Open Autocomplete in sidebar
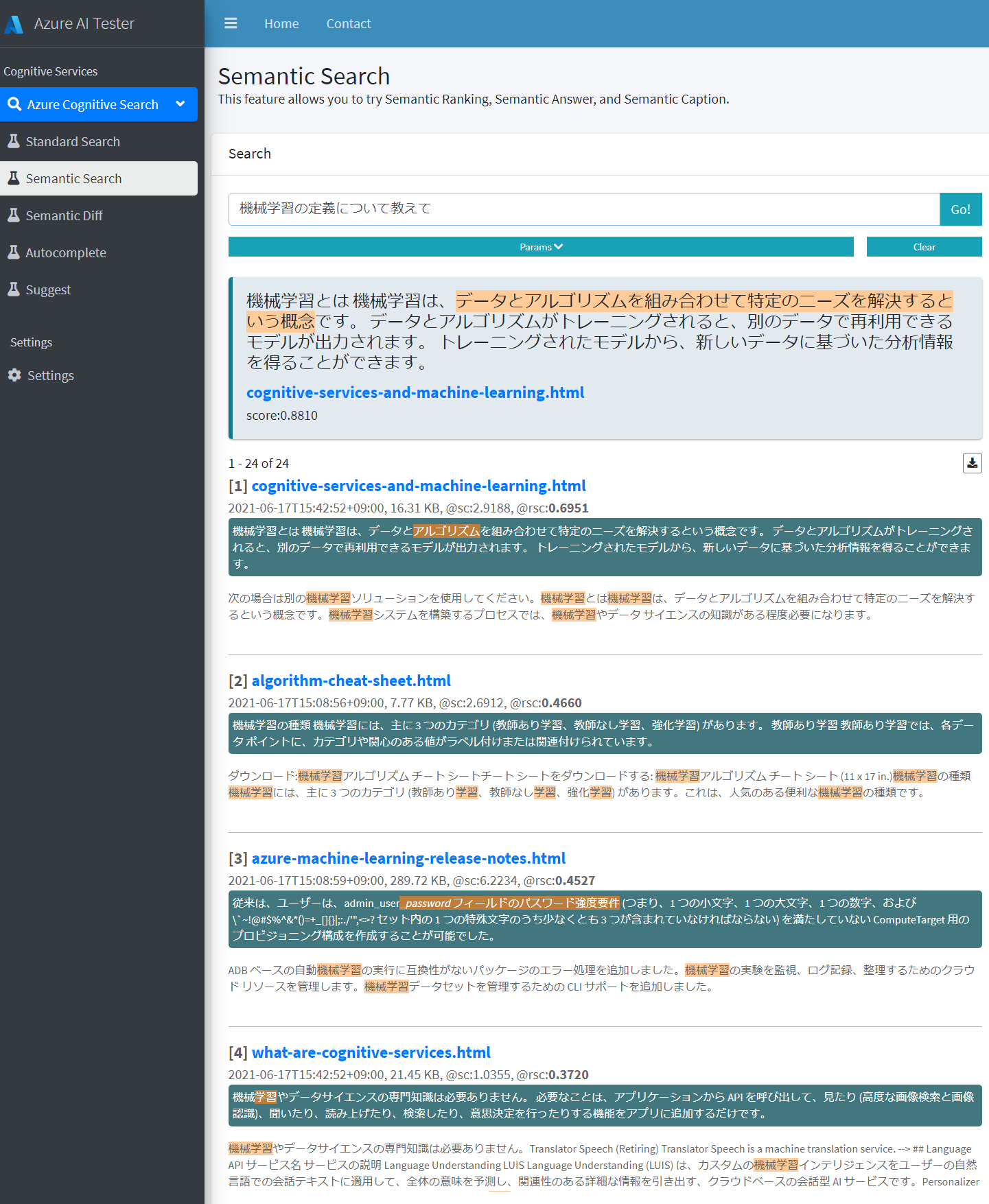This screenshot has height=1204, width=989. (99, 252)
